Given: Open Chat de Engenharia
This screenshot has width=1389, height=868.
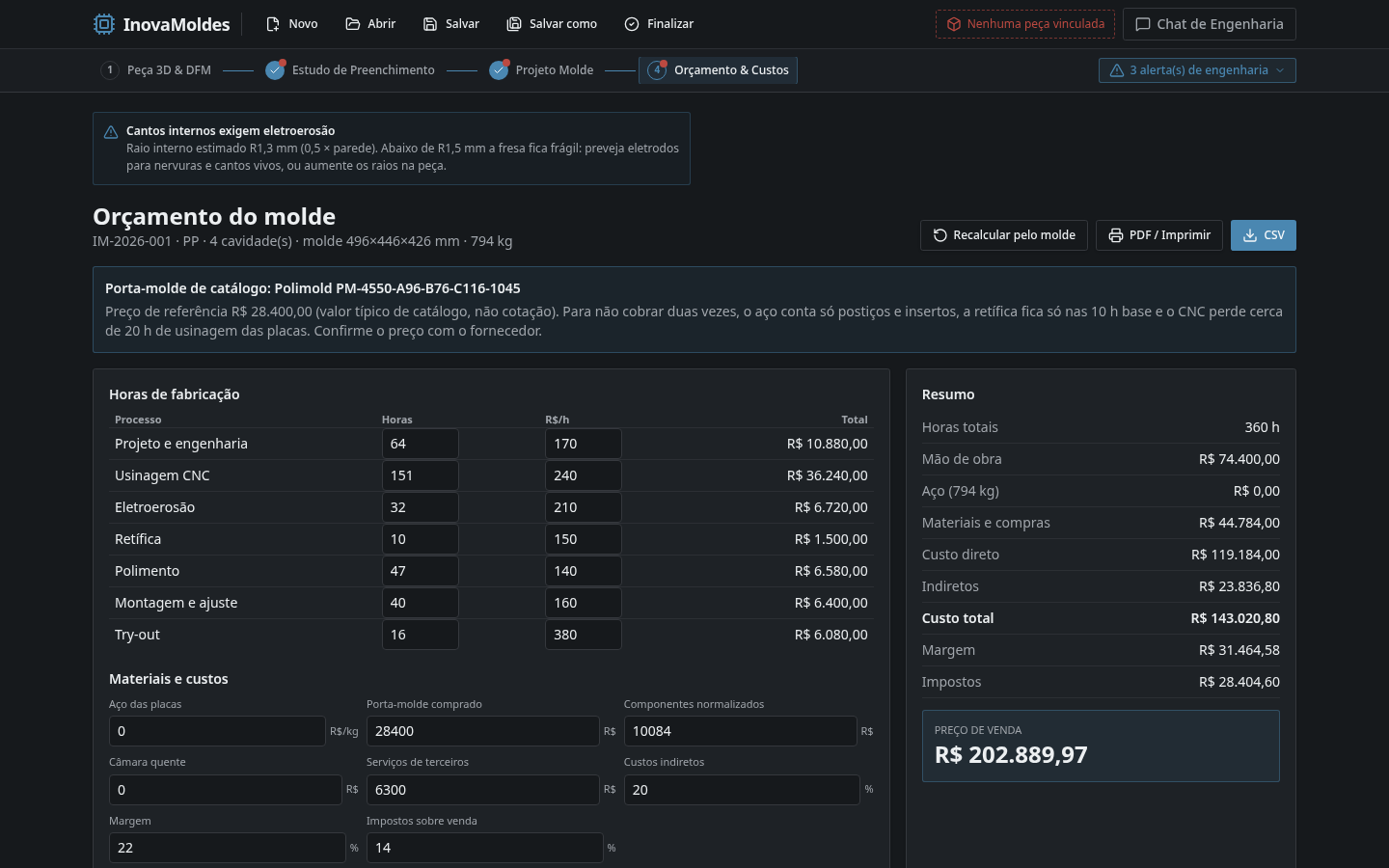Looking at the screenshot, I should coord(1210,24).
